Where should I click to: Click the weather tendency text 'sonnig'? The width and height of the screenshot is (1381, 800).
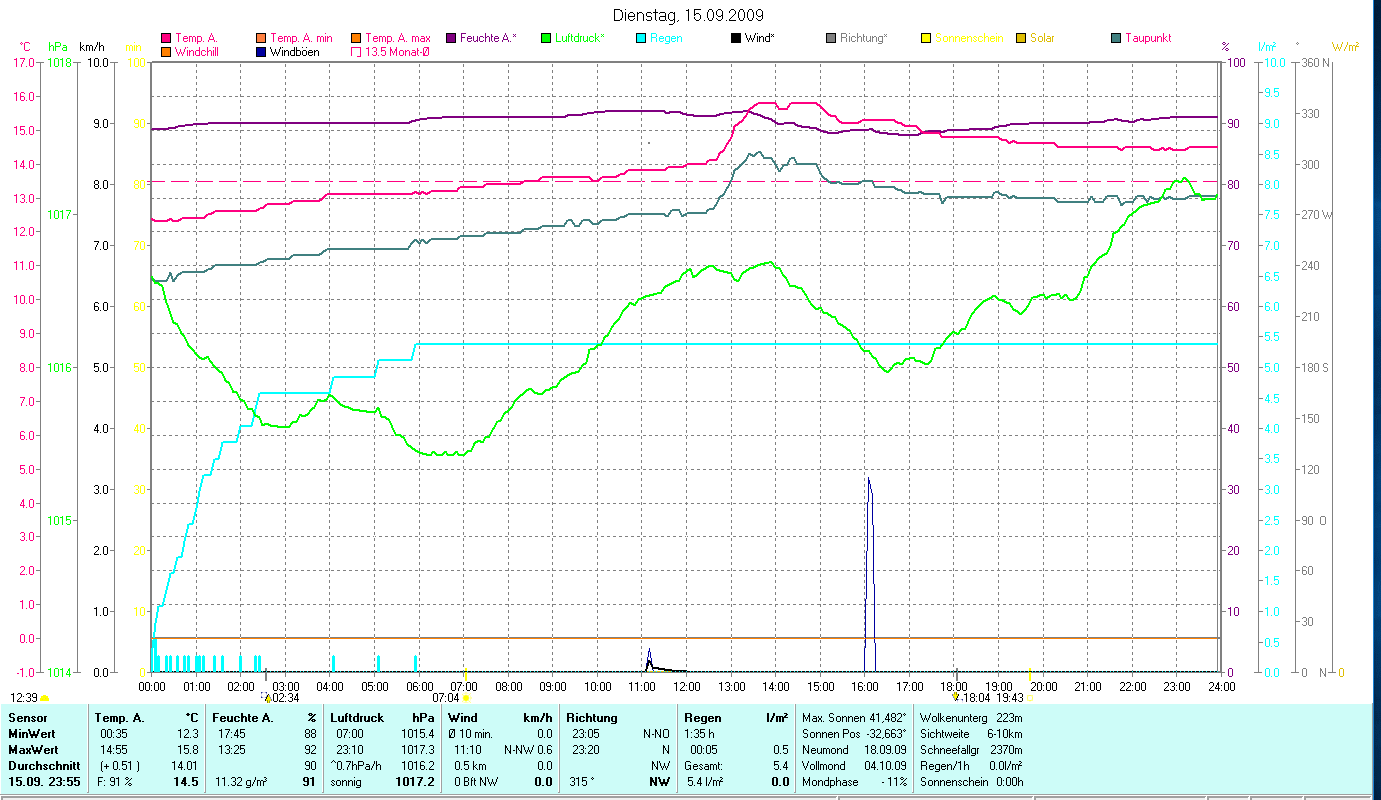[346, 782]
